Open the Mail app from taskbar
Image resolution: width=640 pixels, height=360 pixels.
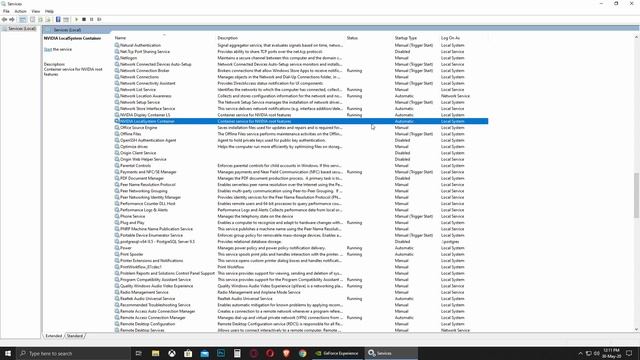(204, 353)
